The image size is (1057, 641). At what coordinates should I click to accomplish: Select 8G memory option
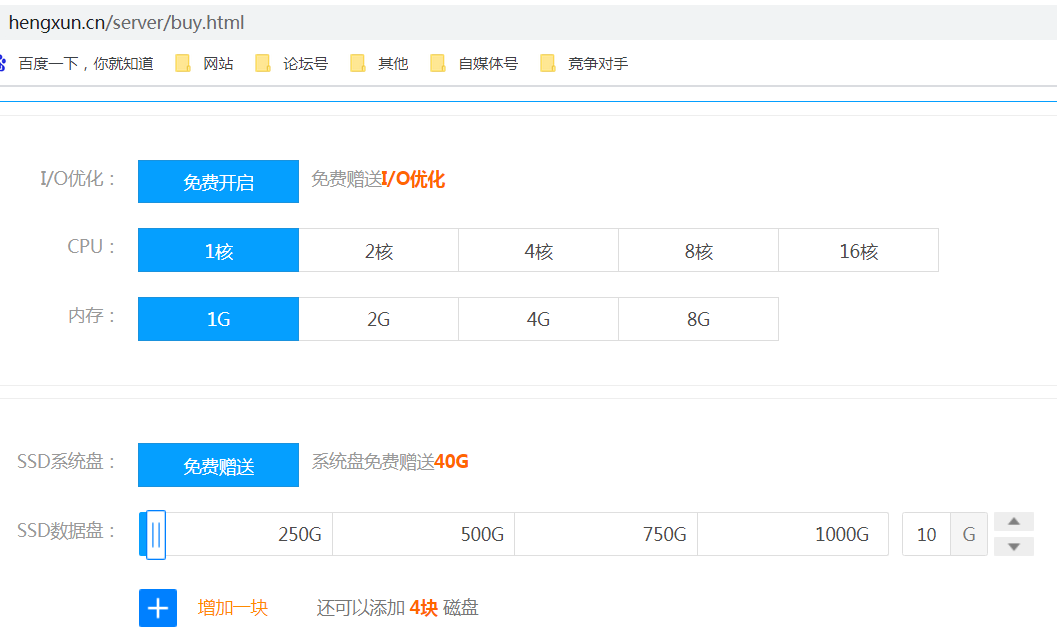coord(698,318)
